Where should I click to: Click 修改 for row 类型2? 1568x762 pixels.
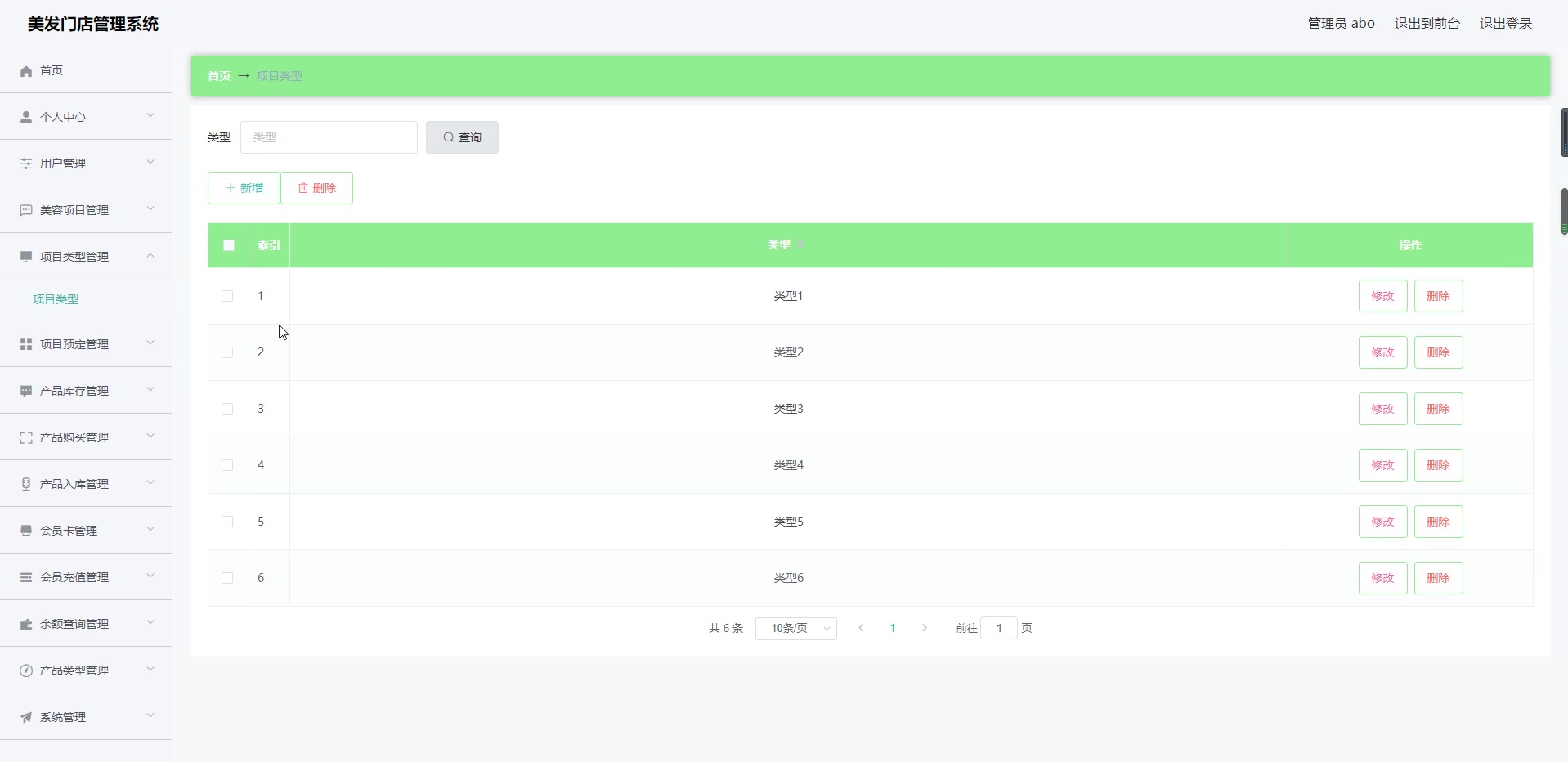[x=1383, y=352]
